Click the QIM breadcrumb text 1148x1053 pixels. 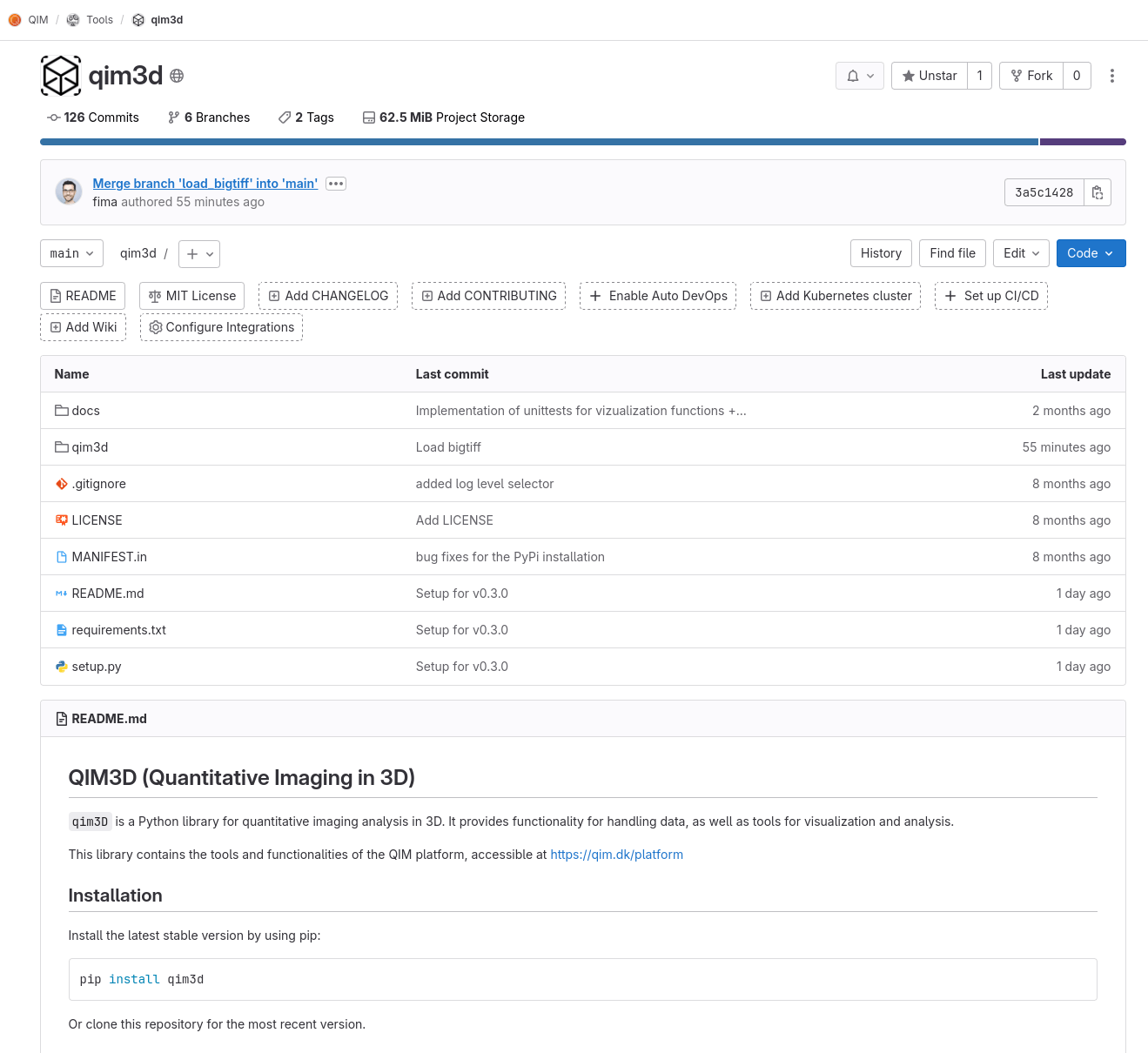[x=38, y=20]
